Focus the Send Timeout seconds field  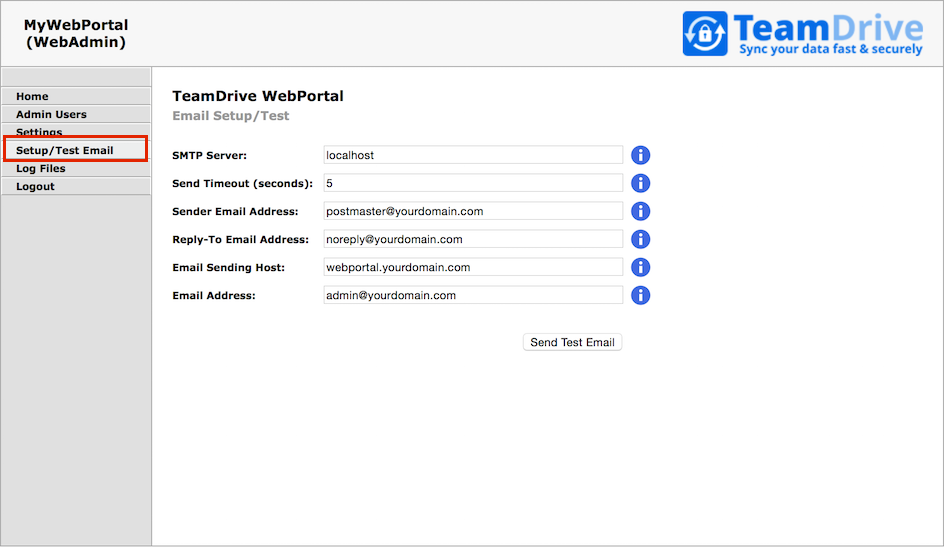(473, 183)
